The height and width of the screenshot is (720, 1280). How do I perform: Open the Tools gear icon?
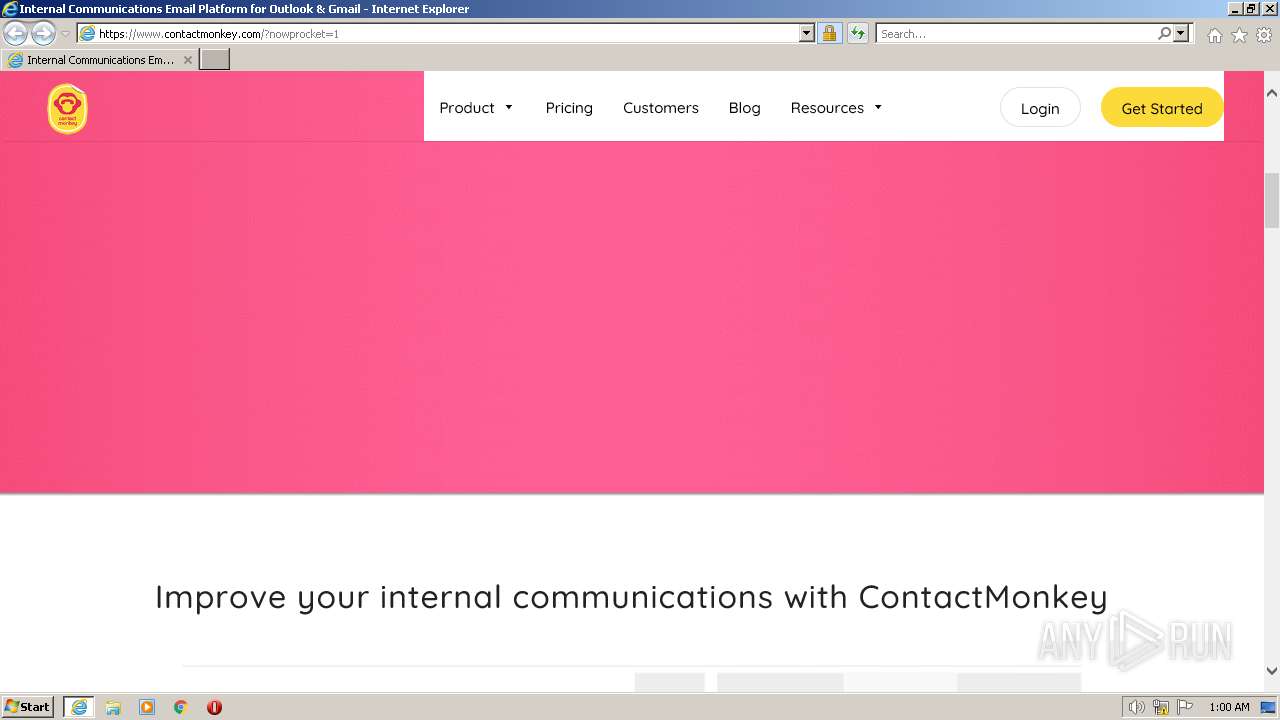(1264, 35)
